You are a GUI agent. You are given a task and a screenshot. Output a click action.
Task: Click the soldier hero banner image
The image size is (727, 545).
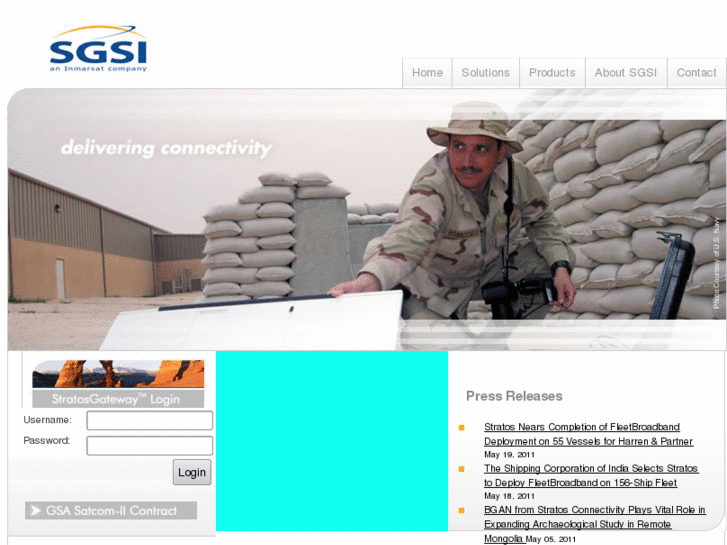tap(367, 219)
